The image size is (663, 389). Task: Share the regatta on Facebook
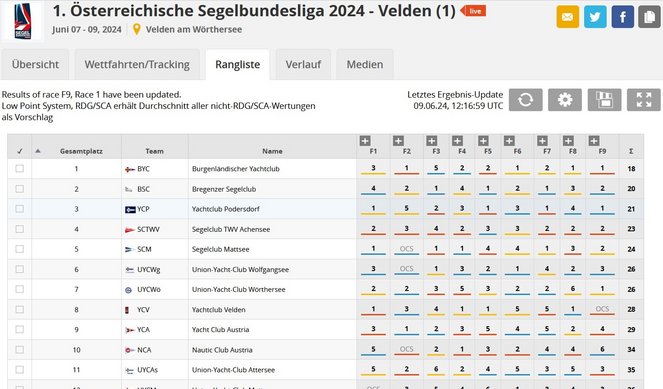point(622,17)
